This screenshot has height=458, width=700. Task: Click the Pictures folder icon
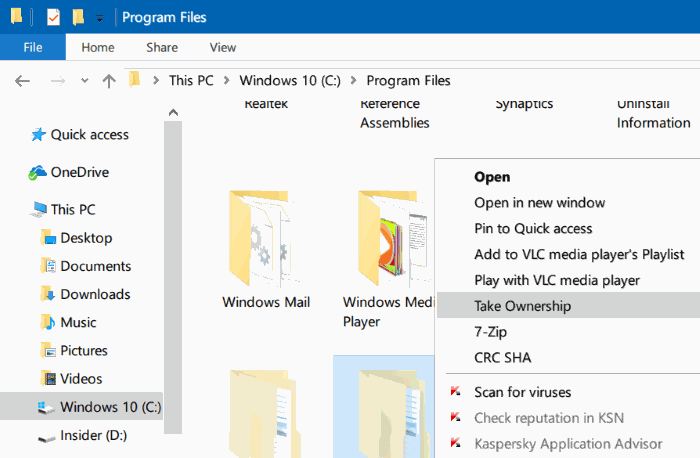tap(48, 350)
